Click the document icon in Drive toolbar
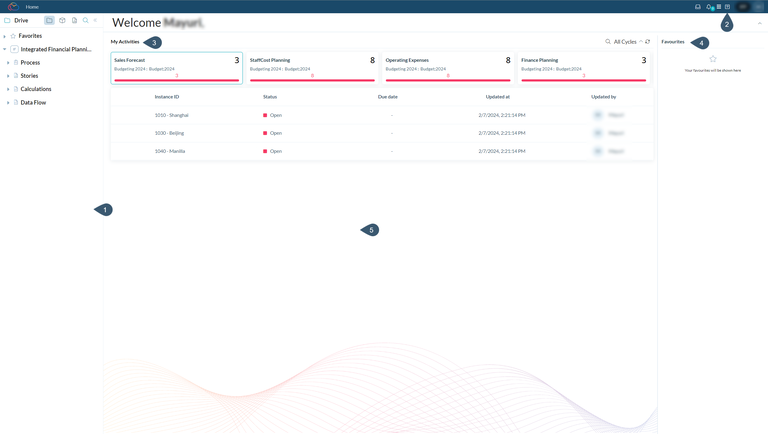The image size is (768, 434). [74, 20]
